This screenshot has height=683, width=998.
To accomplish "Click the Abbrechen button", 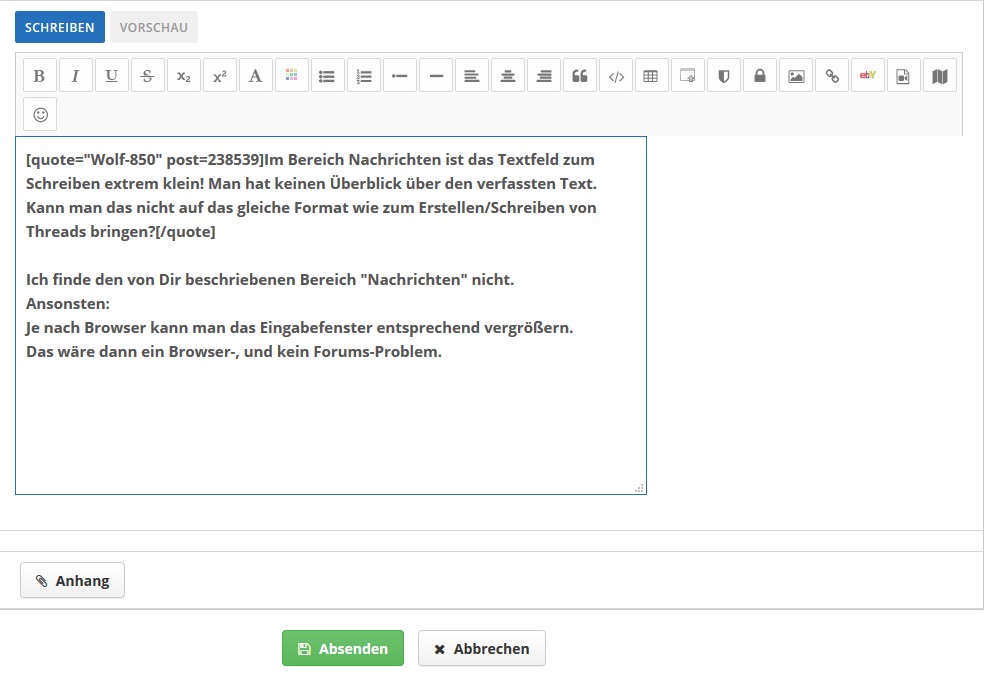I will click(482, 649).
